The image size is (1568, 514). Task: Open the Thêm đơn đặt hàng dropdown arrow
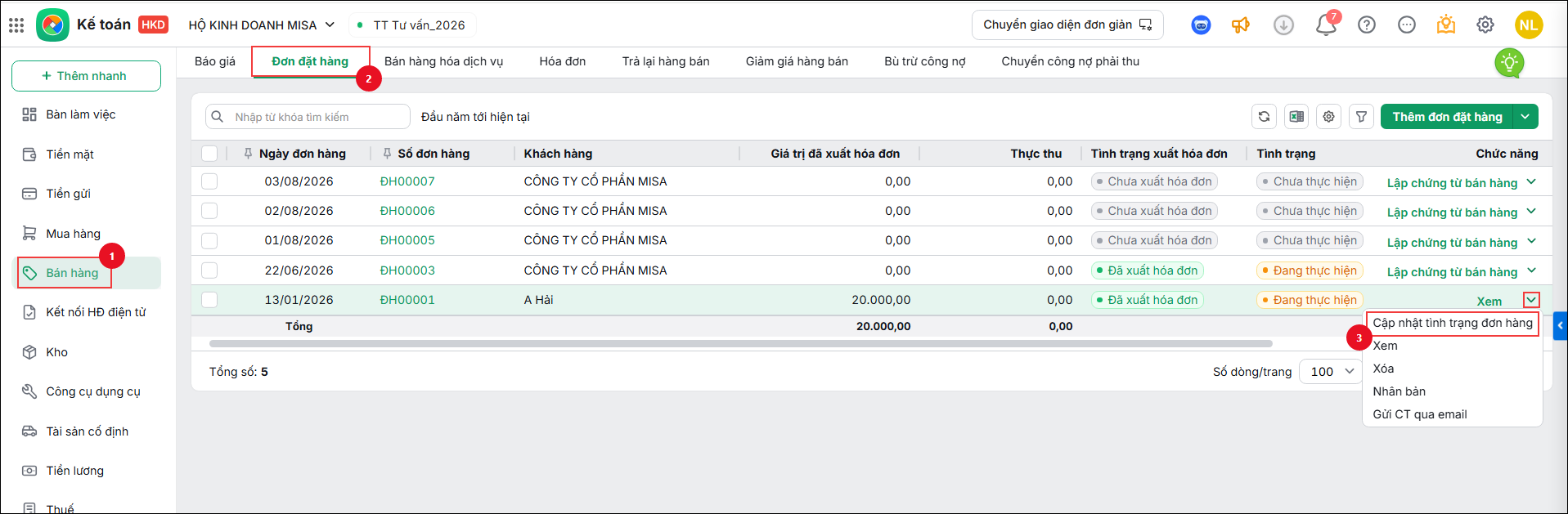(1525, 117)
